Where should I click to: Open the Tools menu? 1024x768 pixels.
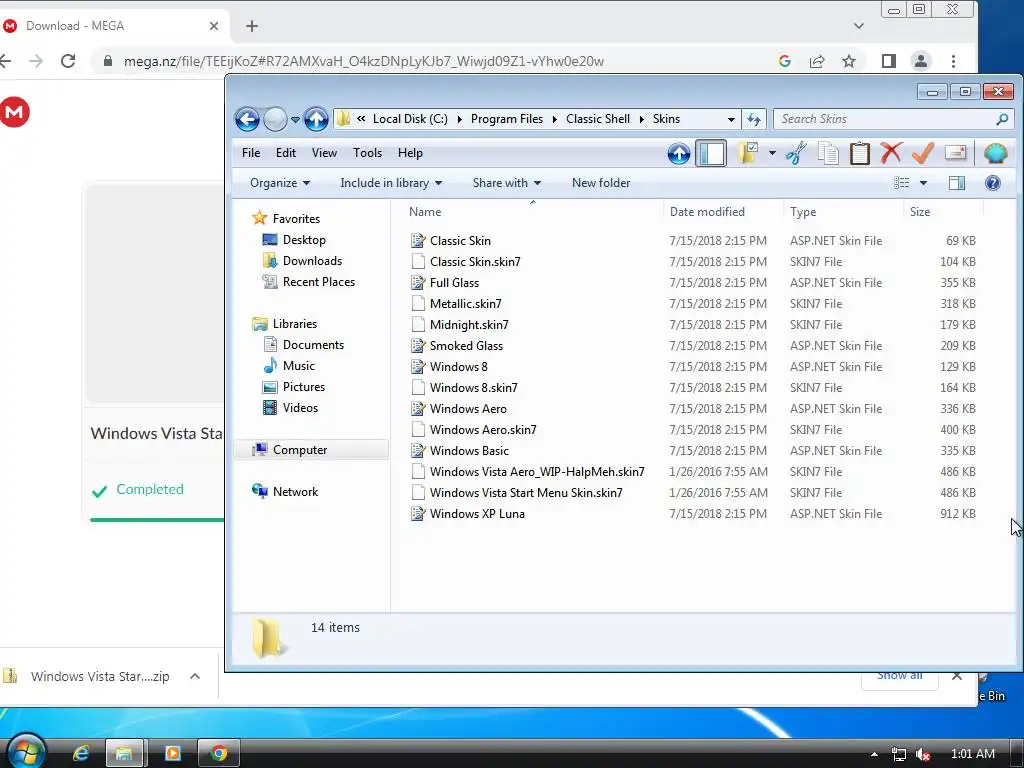coord(367,153)
